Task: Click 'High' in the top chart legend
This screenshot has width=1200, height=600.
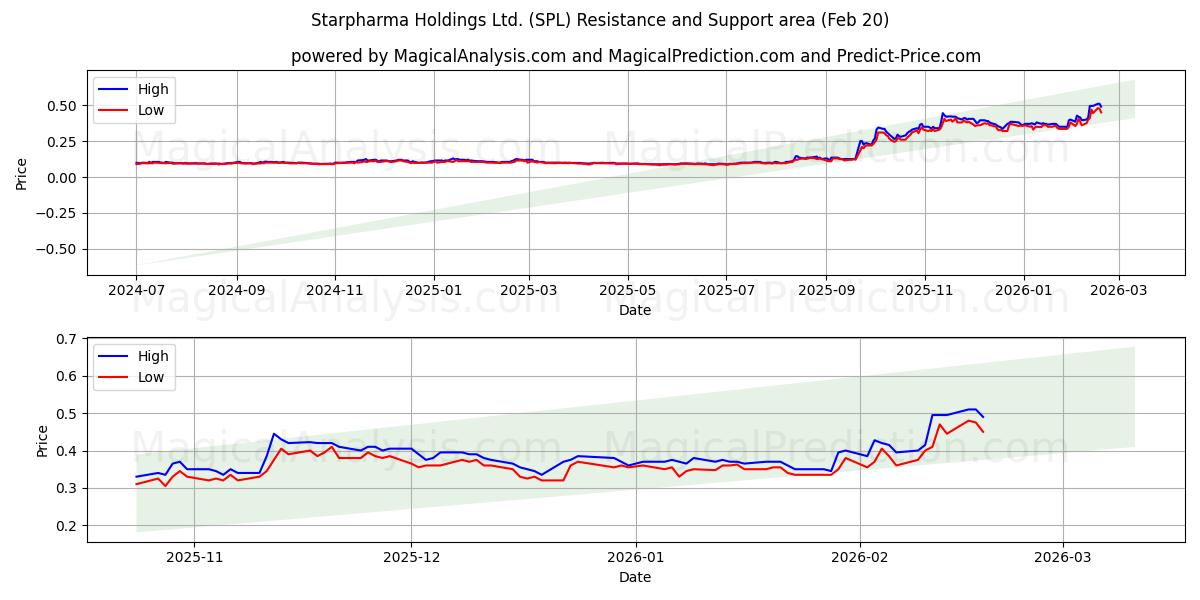Action: click(153, 89)
